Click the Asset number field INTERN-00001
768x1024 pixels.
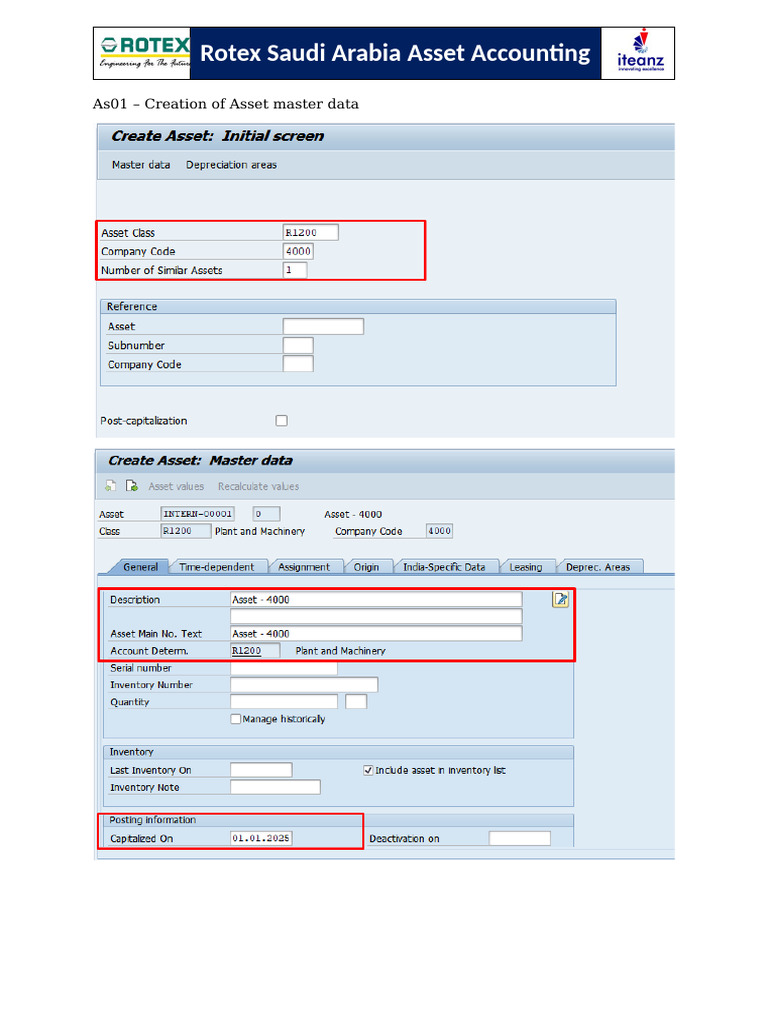click(x=197, y=514)
